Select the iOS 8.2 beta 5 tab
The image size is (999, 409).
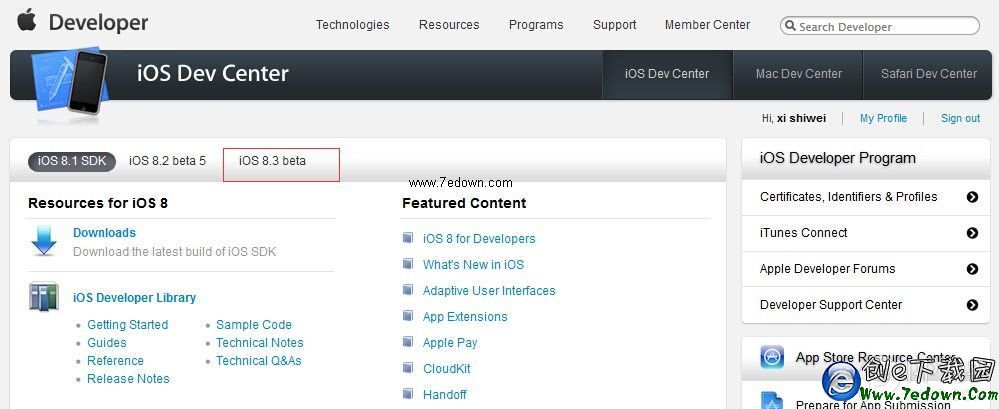pyautogui.click(x=167, y=161)
